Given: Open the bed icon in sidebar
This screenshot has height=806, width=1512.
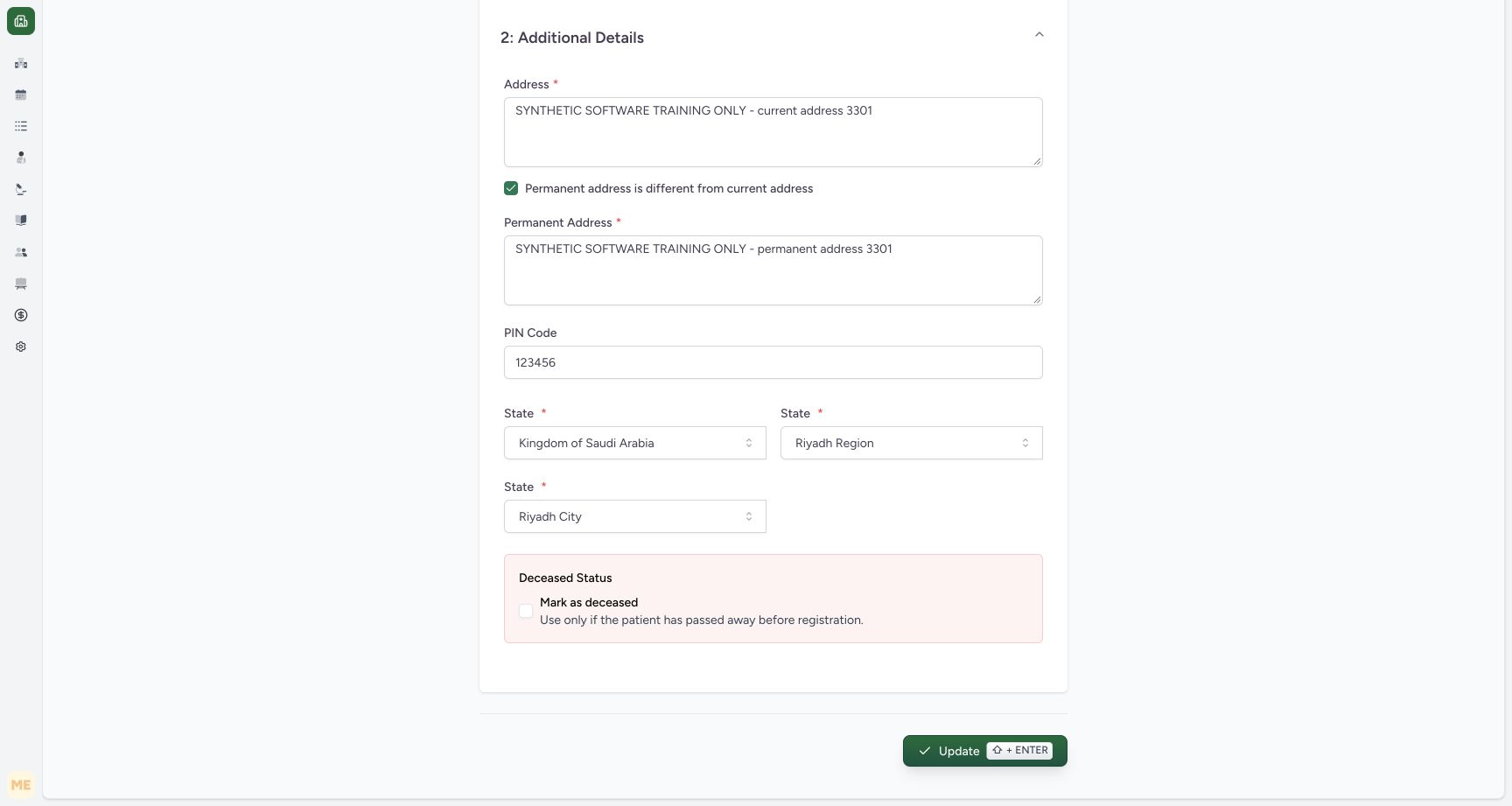Looking at the screenshot, I should click(x=21, y=284).
